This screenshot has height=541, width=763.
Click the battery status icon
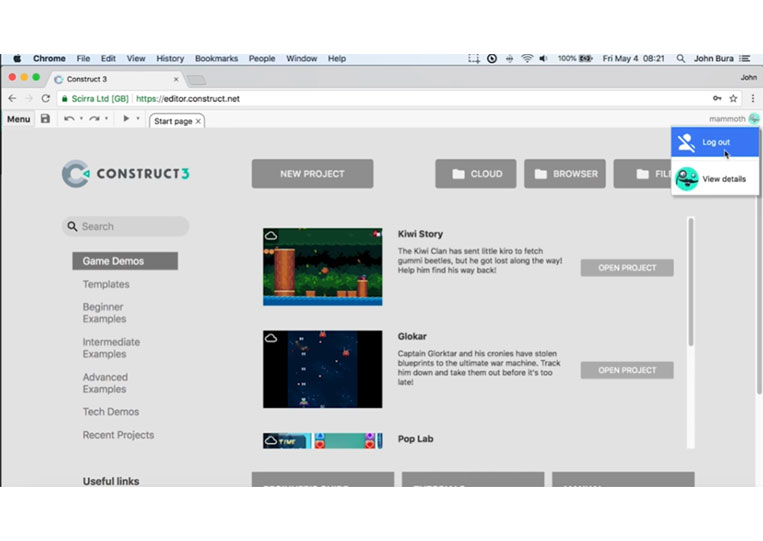click(x=586, y=58)
